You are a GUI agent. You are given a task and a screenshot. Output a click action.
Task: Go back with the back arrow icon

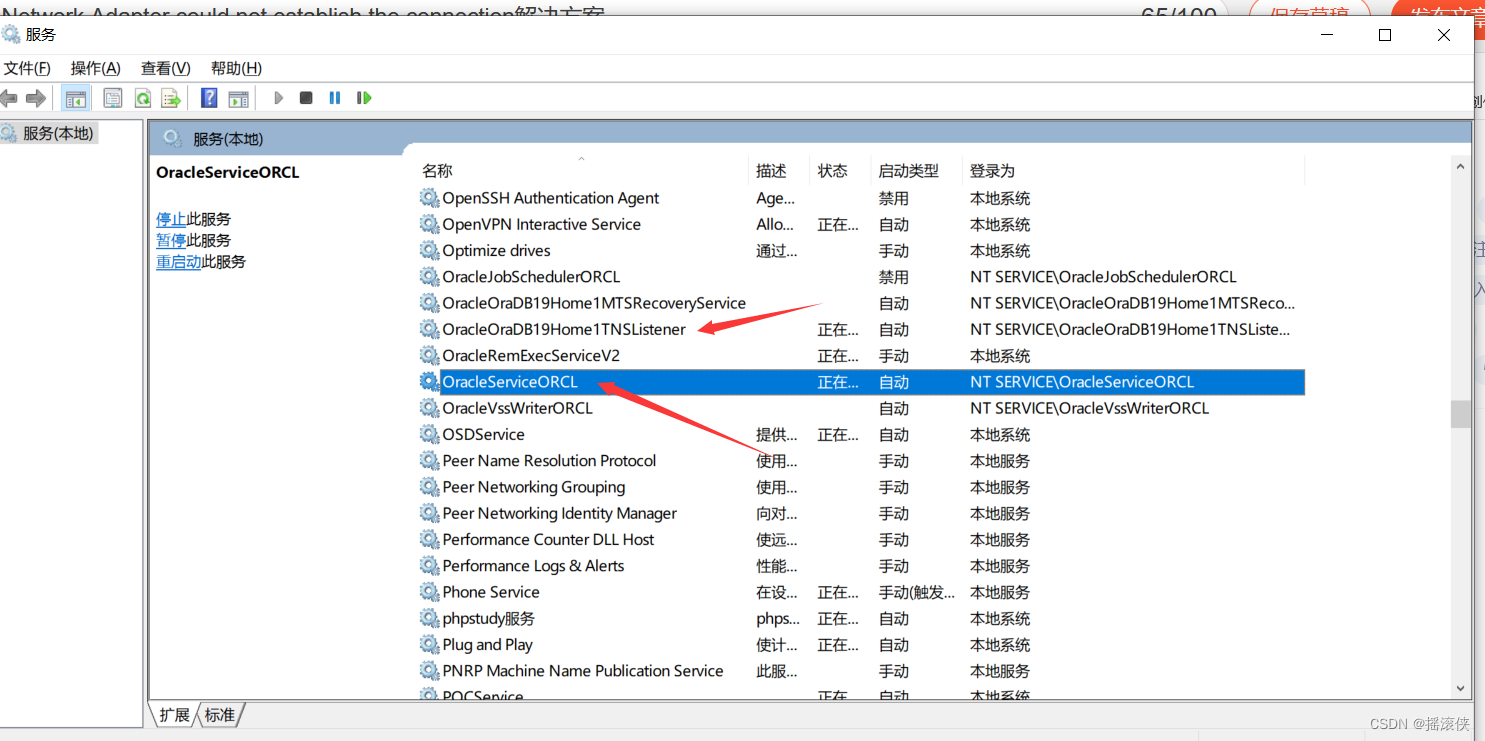coord(9,97)
